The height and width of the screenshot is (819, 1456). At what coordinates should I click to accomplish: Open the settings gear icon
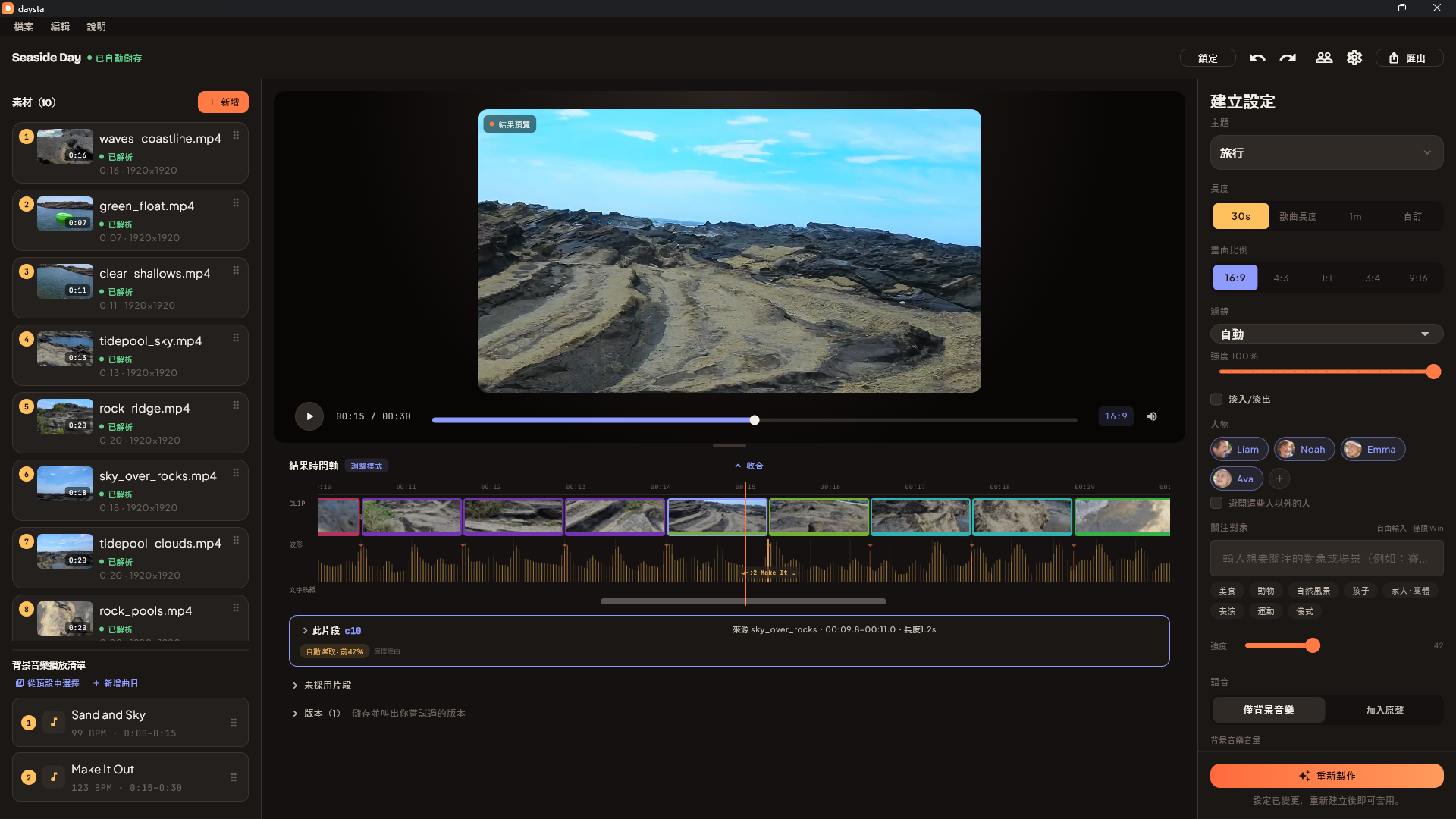(1354, 58)
